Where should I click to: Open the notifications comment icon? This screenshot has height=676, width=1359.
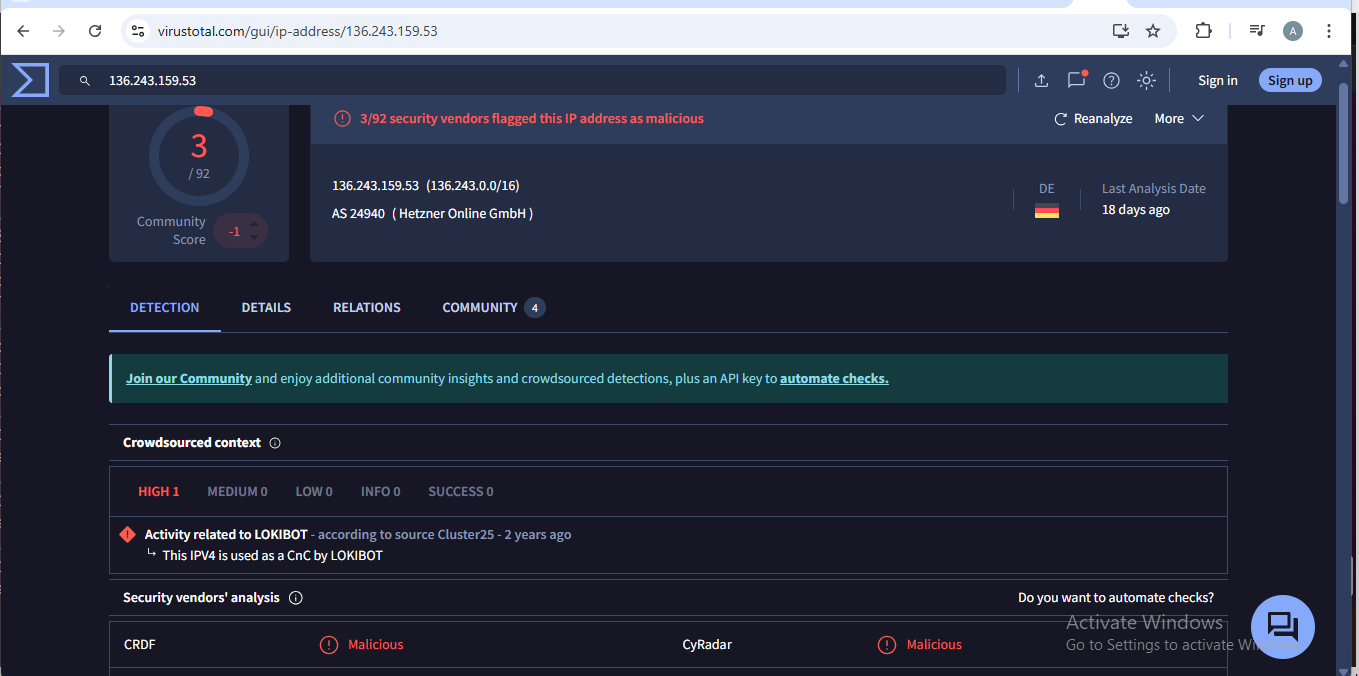point(1076,80)
